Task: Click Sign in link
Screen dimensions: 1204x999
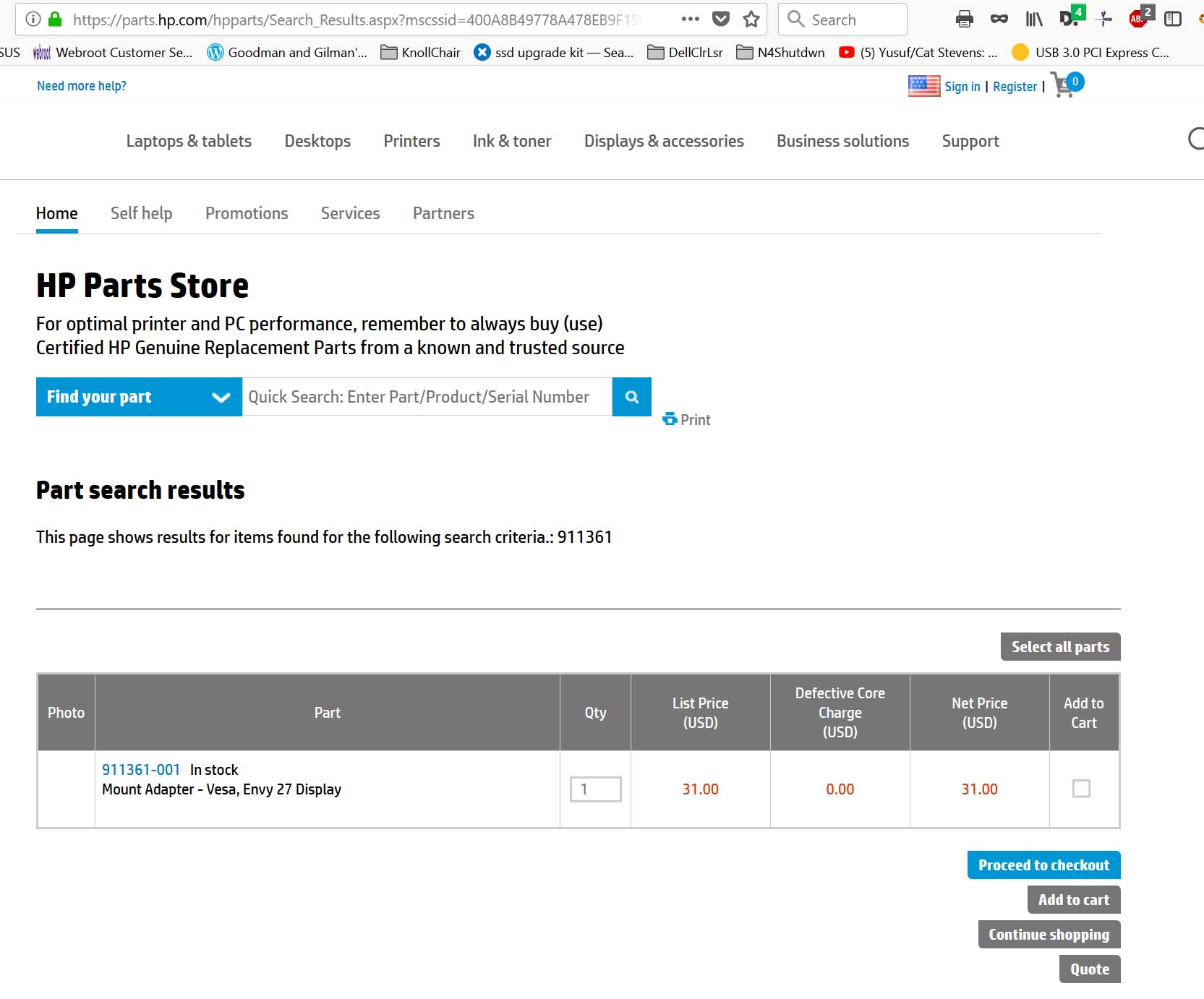Action: [962, 87]
